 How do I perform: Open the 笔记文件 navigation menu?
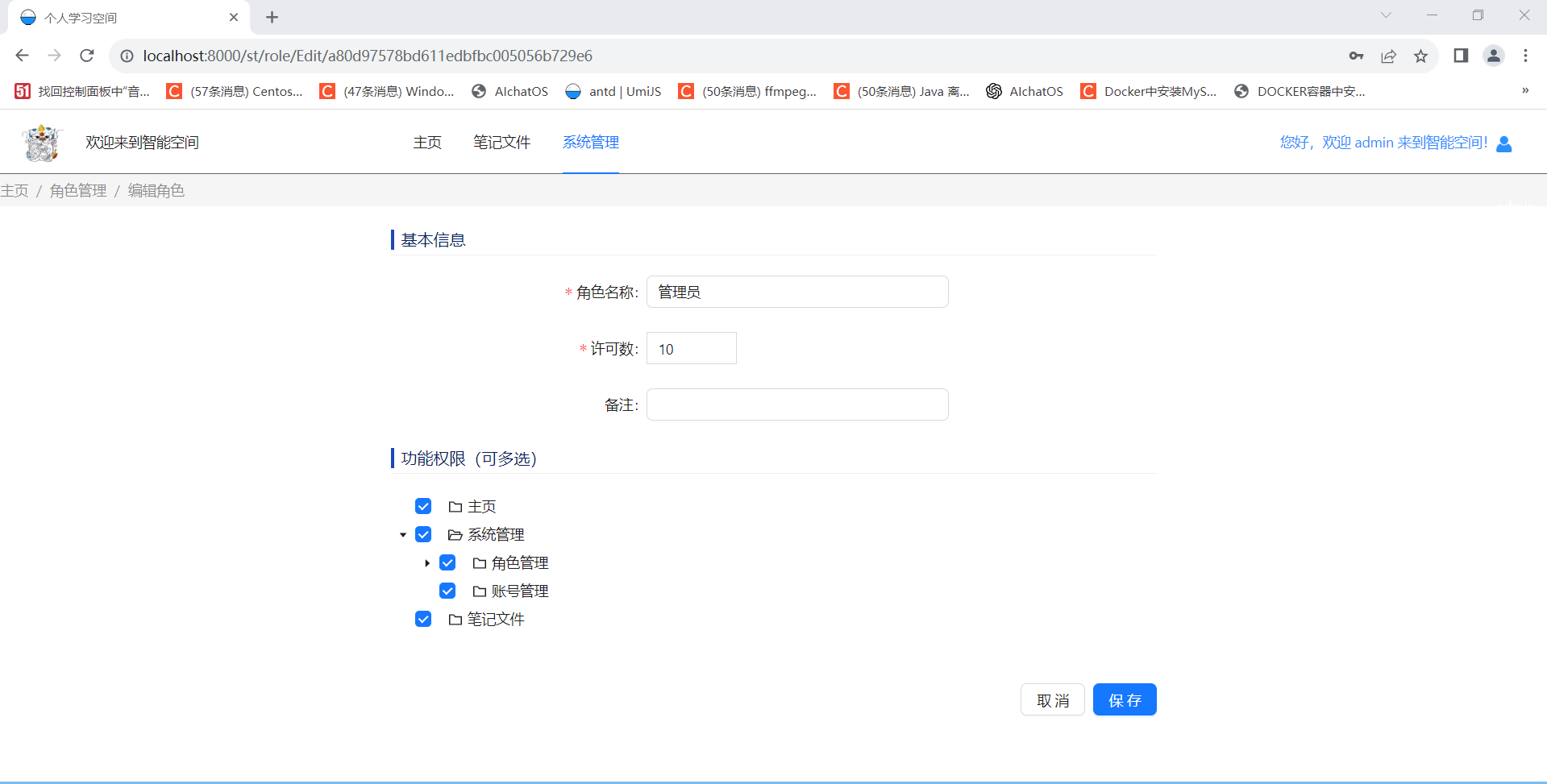501,143
